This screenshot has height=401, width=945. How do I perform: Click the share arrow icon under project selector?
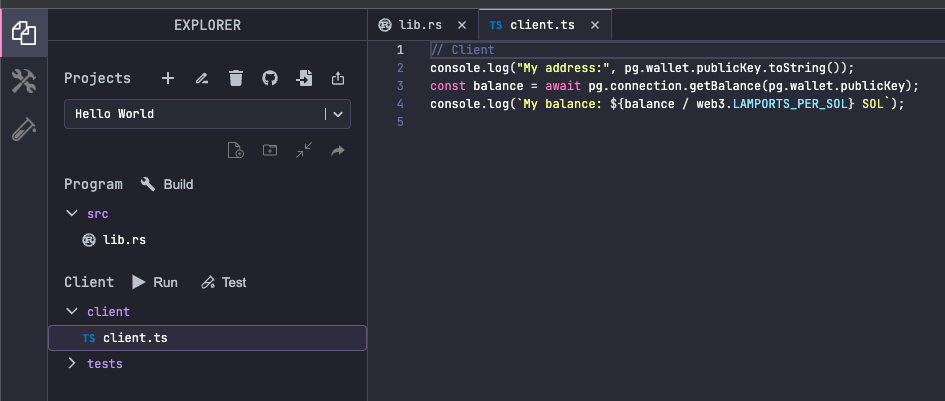point(338,150)
